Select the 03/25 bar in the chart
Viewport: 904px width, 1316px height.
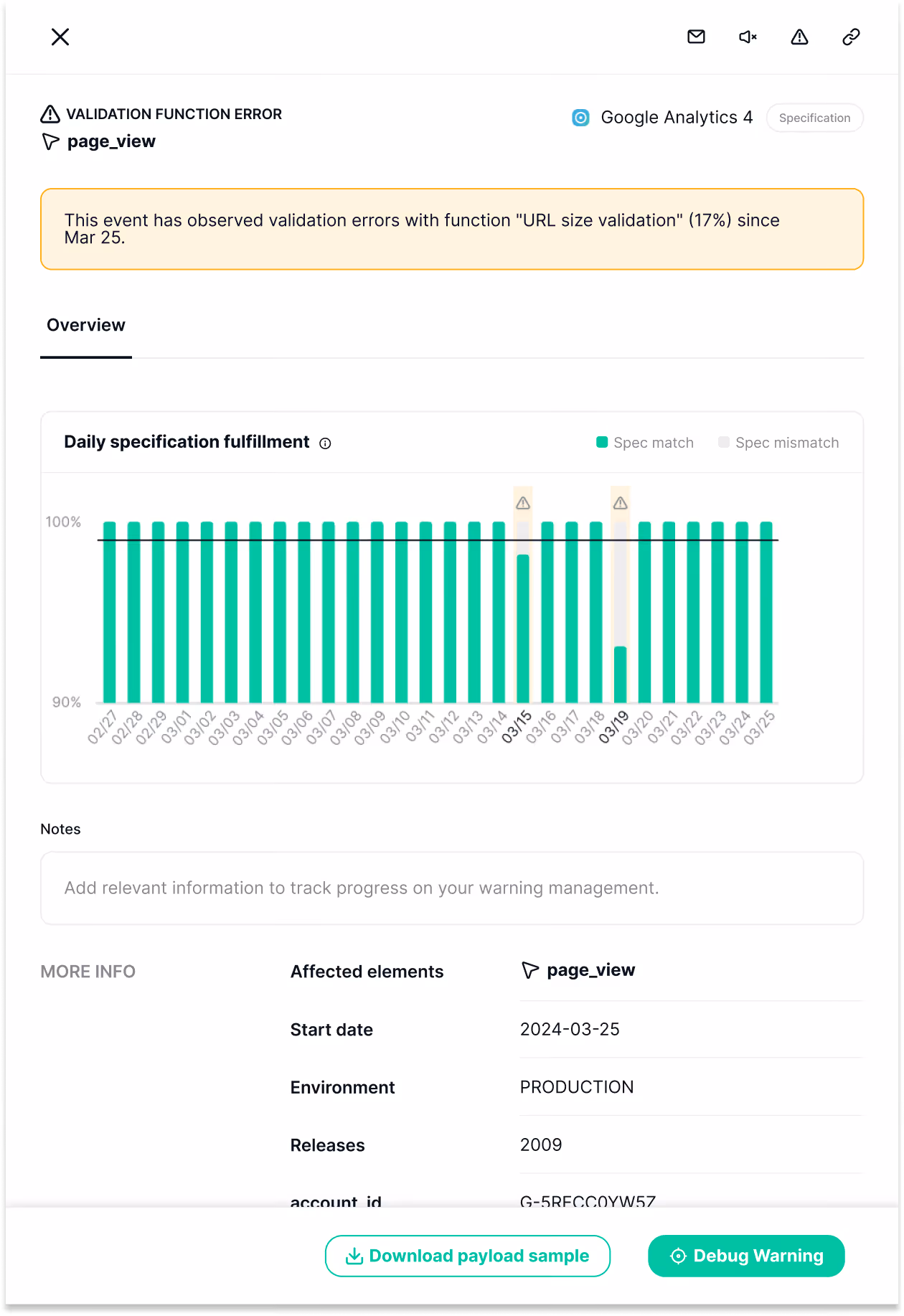(x=766, y=612)
